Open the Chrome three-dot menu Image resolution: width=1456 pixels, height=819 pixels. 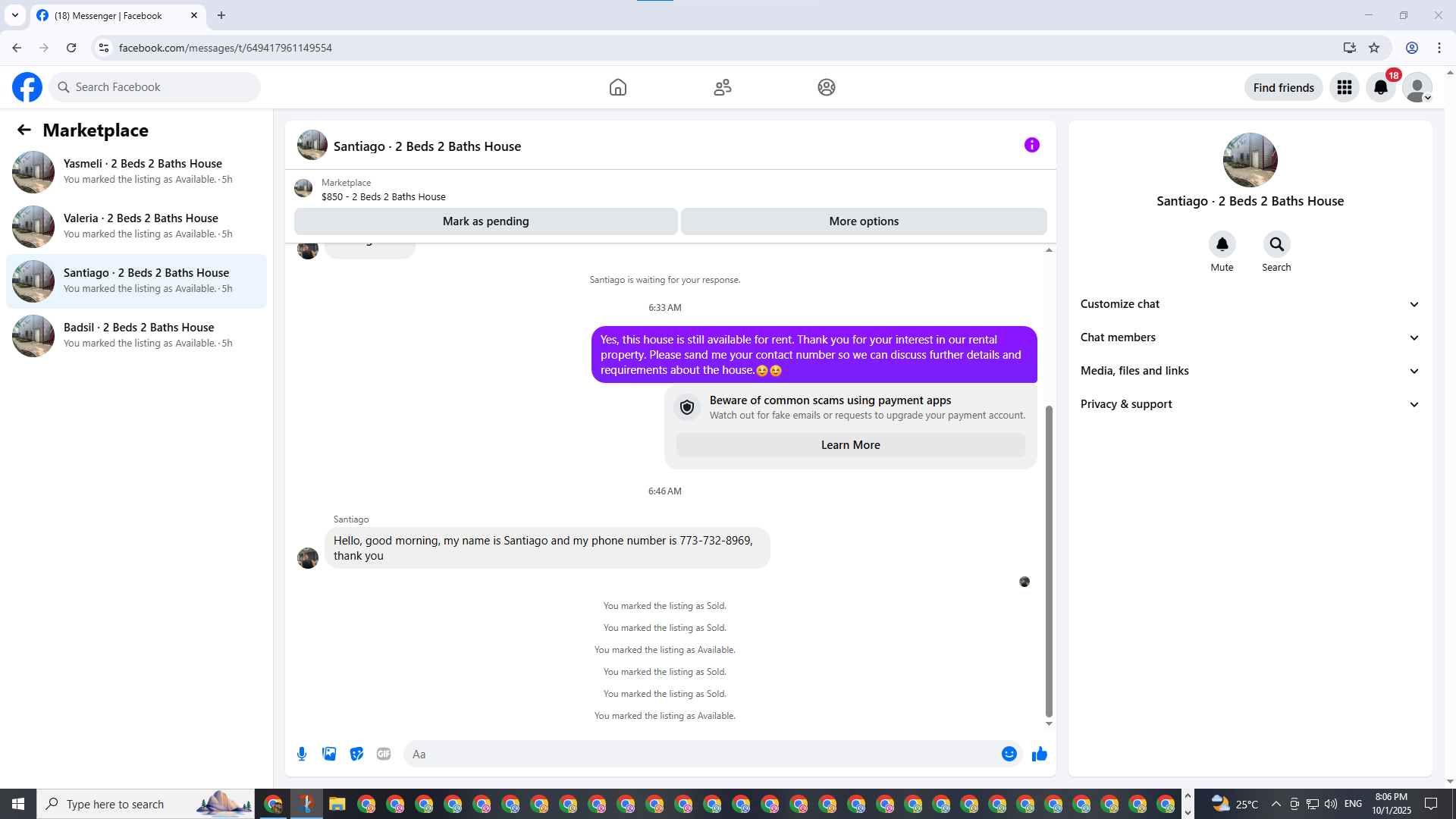[1439, 48]
